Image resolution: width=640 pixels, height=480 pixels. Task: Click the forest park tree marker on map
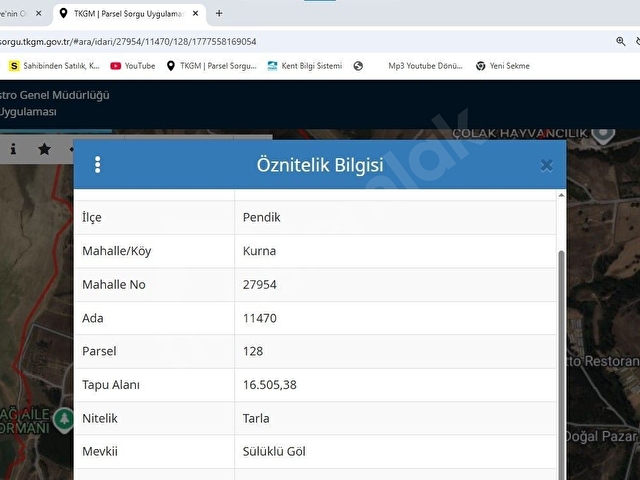64,419
